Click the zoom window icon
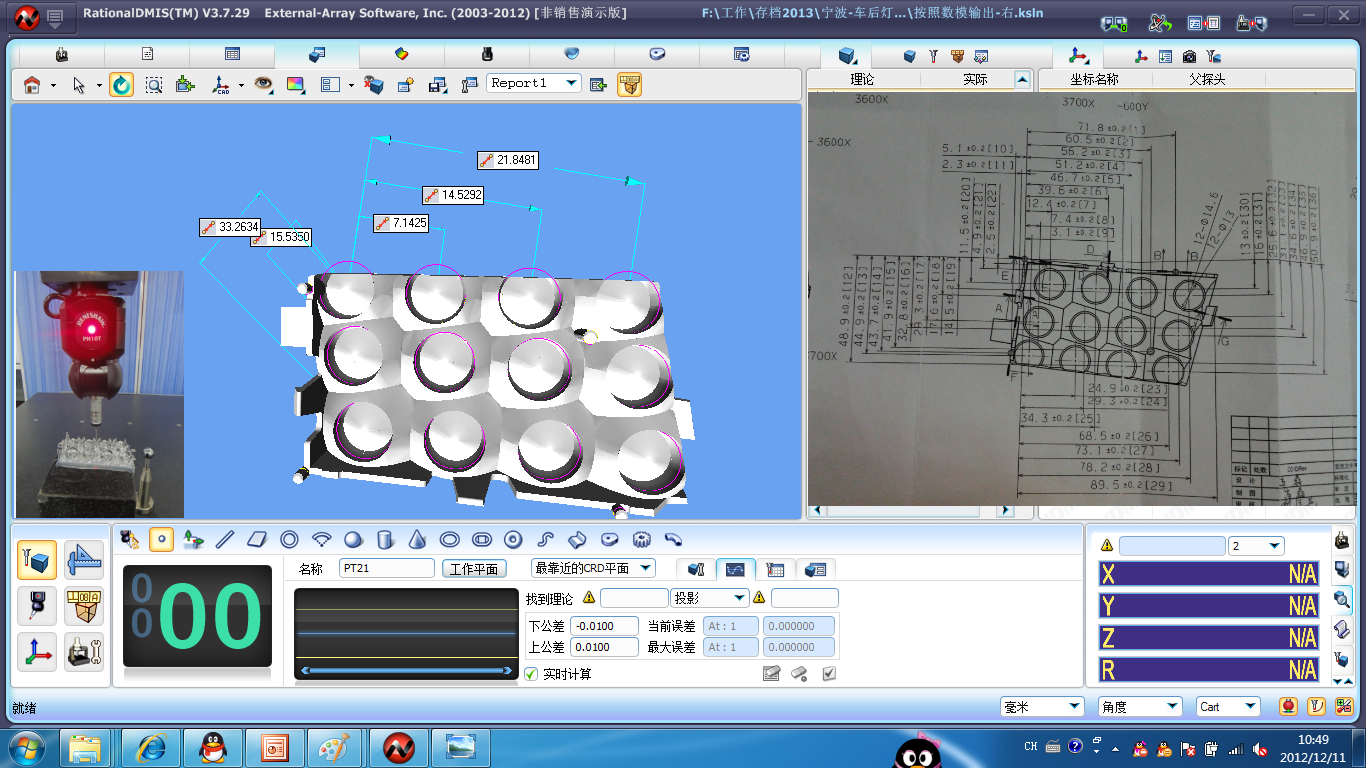1366x768 pixels. (x=153, y=85)
